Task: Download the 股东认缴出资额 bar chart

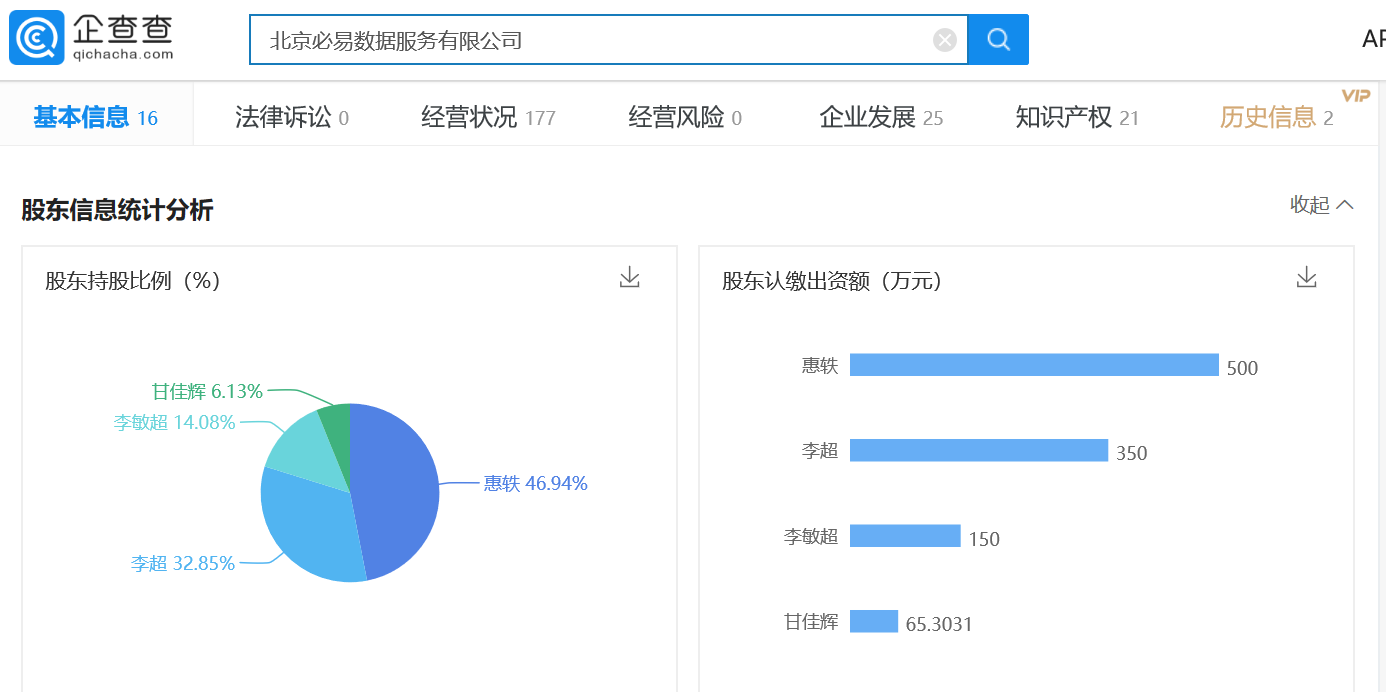Action: (x=1306, y=278)
